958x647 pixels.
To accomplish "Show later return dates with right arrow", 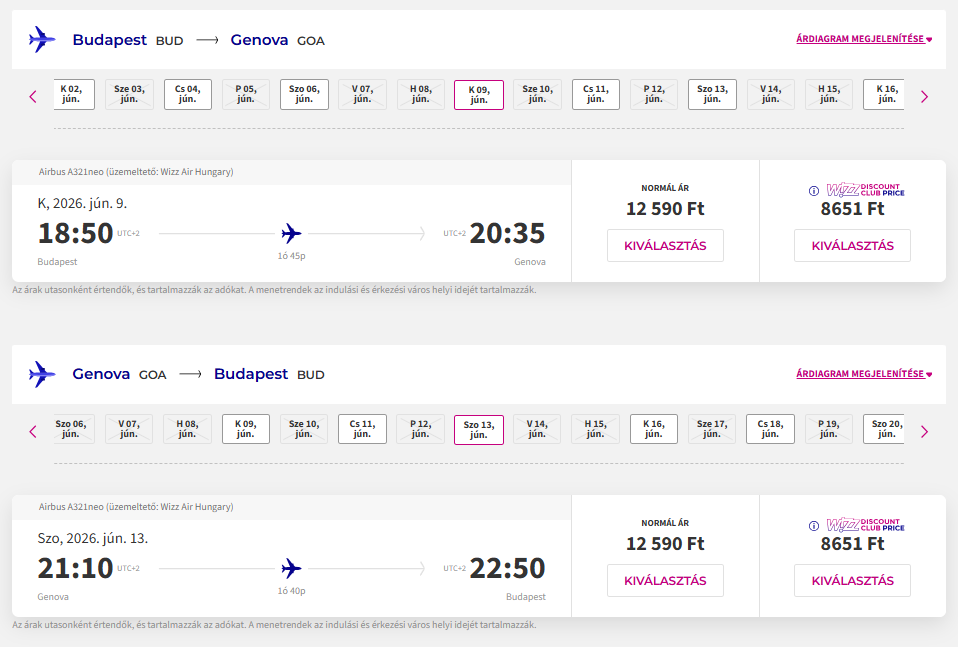I will (x=924, y=432).
